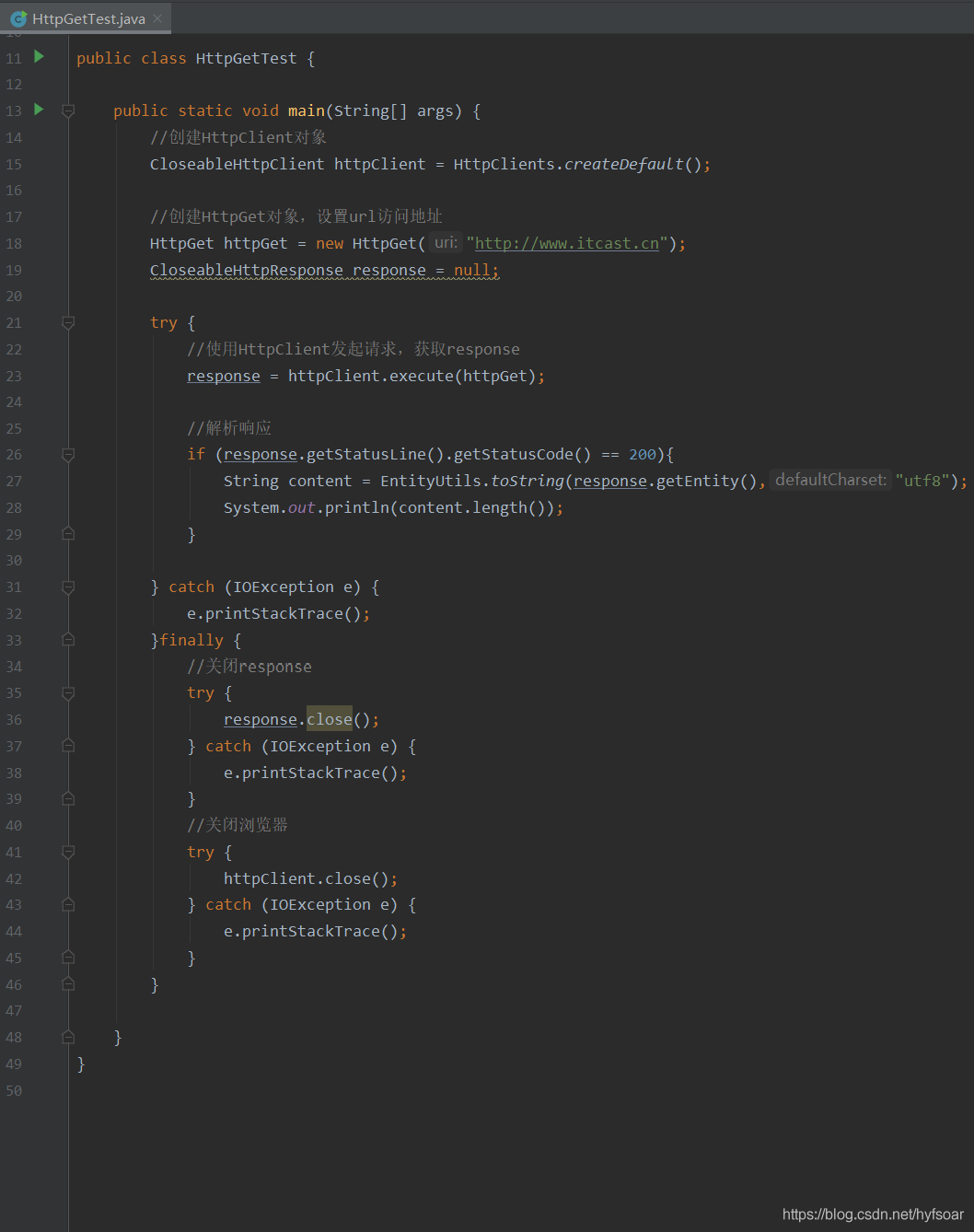
Task: Click e.printStackTrace() on line 44
Action: click(x=311, y=931)
